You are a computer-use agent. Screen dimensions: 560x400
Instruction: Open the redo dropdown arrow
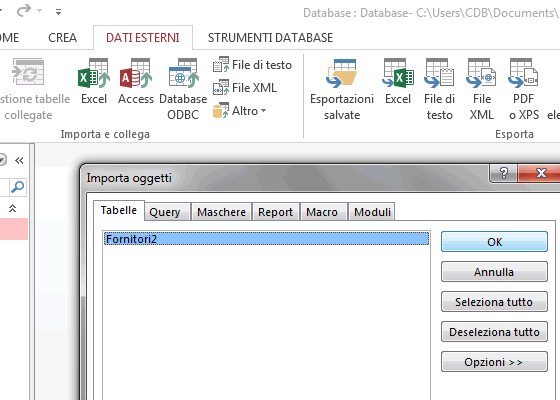(40, 11)
